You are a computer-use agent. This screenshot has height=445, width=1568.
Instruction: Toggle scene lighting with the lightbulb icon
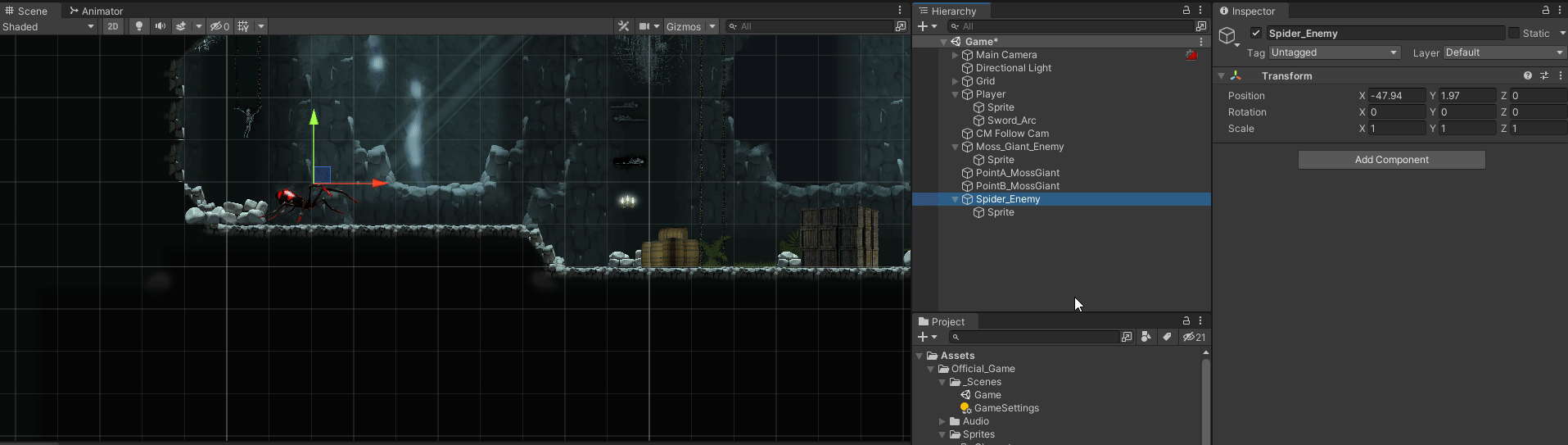click(x=139, y=26)
